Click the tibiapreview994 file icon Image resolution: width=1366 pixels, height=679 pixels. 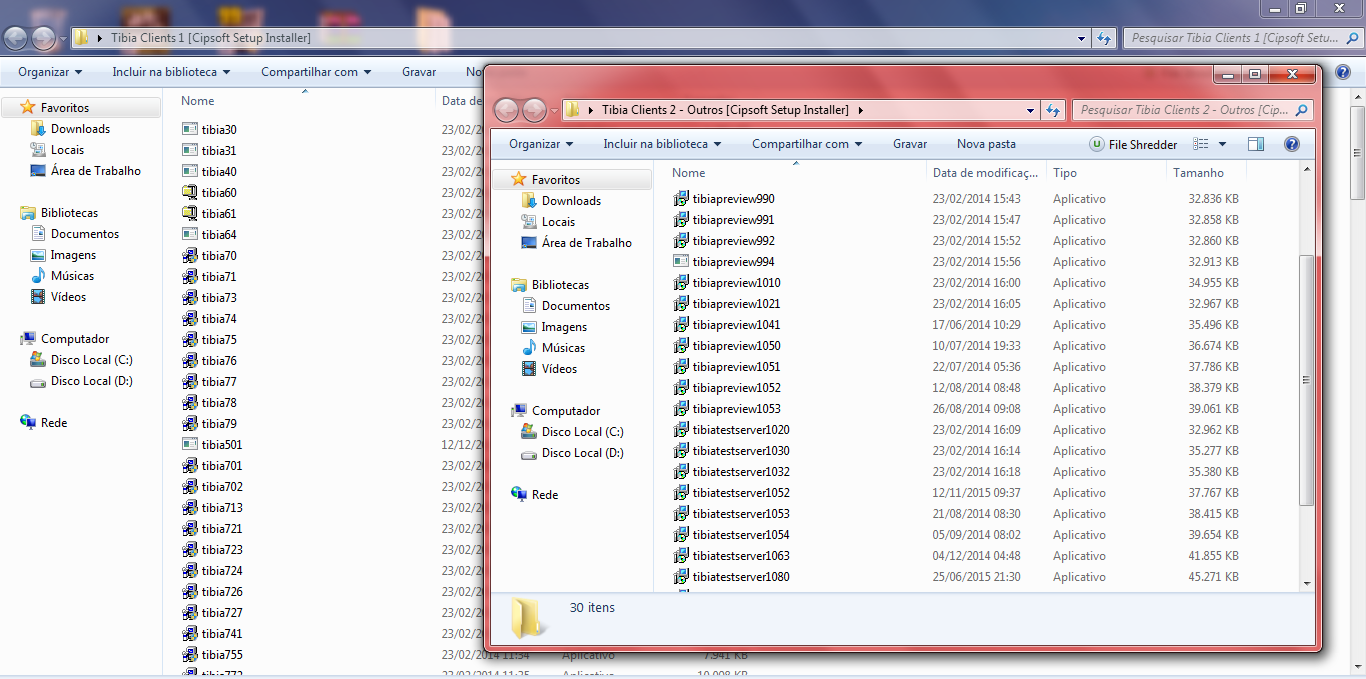pyautogui.click(x=681, y=262)
